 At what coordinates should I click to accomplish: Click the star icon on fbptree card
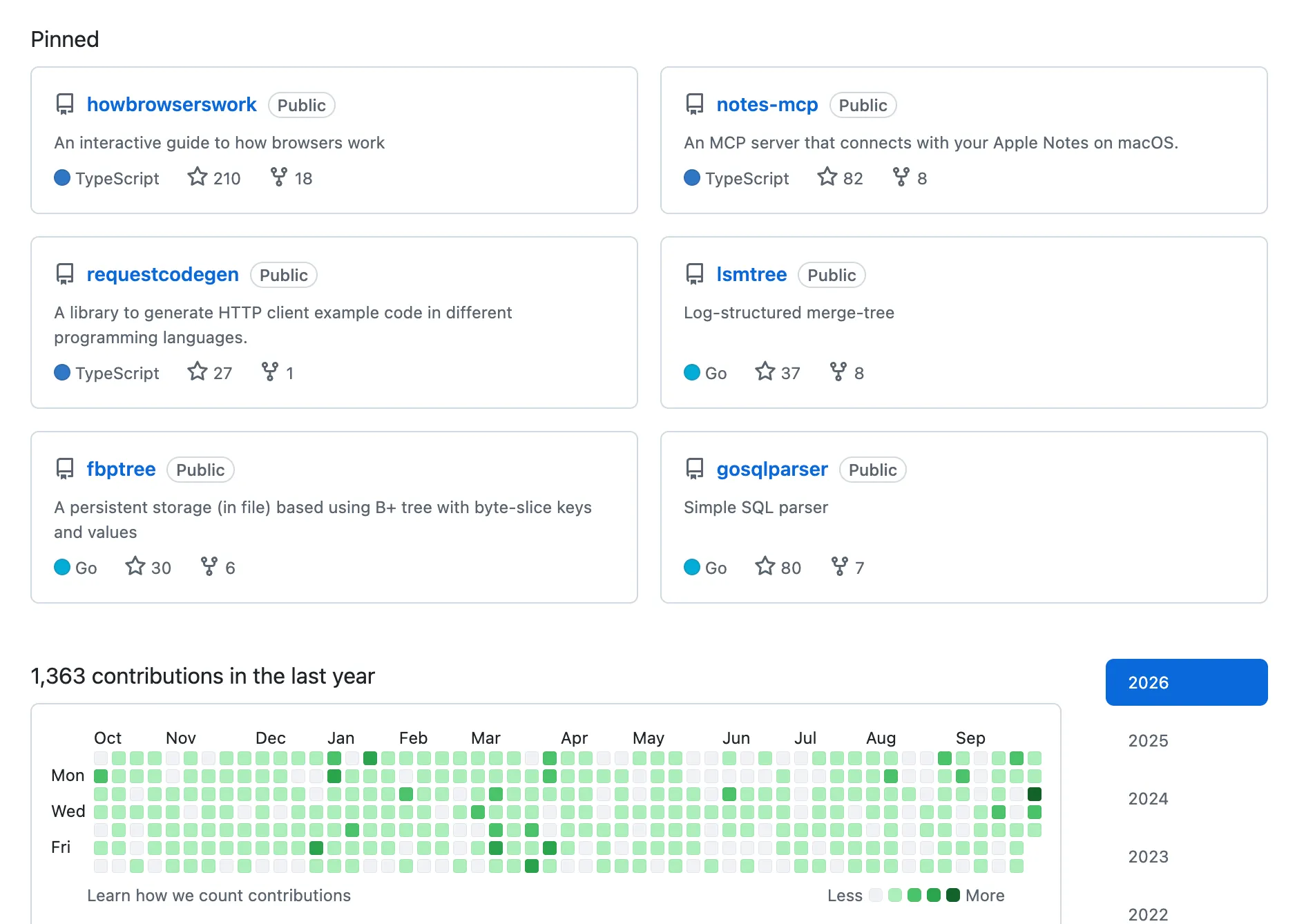click(135, 566)
